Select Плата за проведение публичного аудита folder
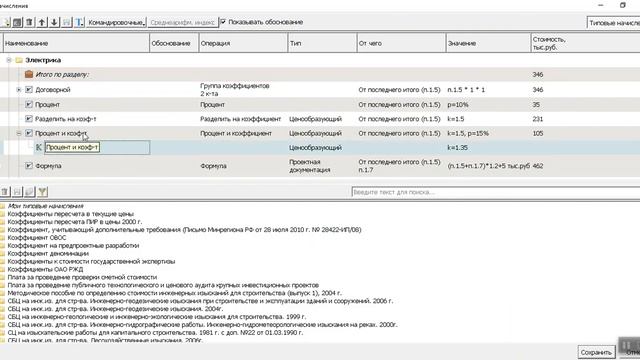This screenshot has width=640, height=360. pyautogui.click(x=163, y=285)
